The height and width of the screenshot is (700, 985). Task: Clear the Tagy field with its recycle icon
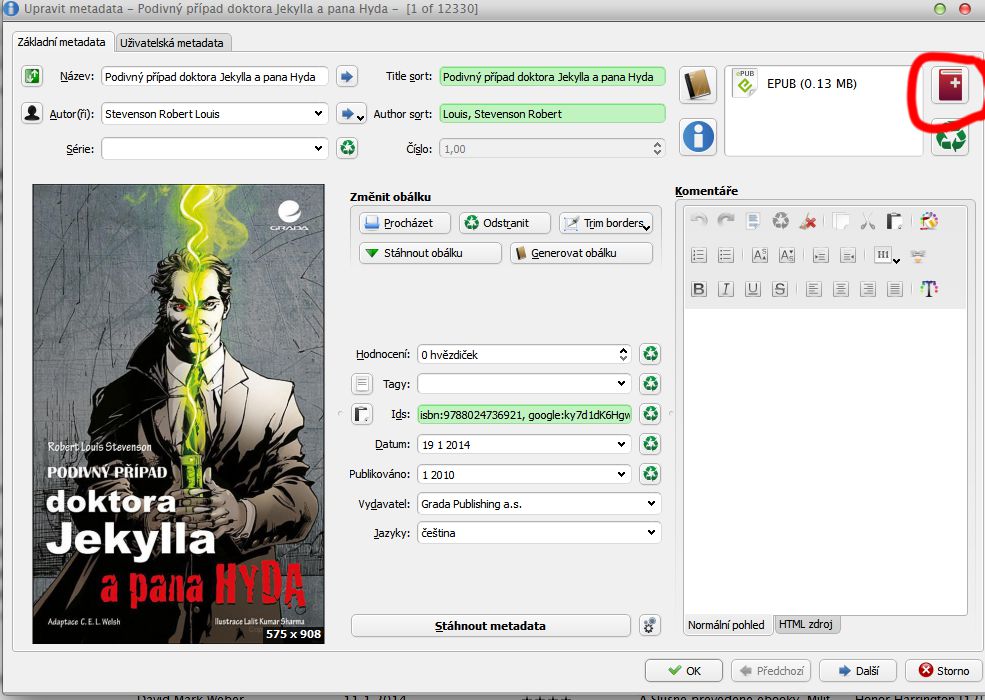click(651, 383)
